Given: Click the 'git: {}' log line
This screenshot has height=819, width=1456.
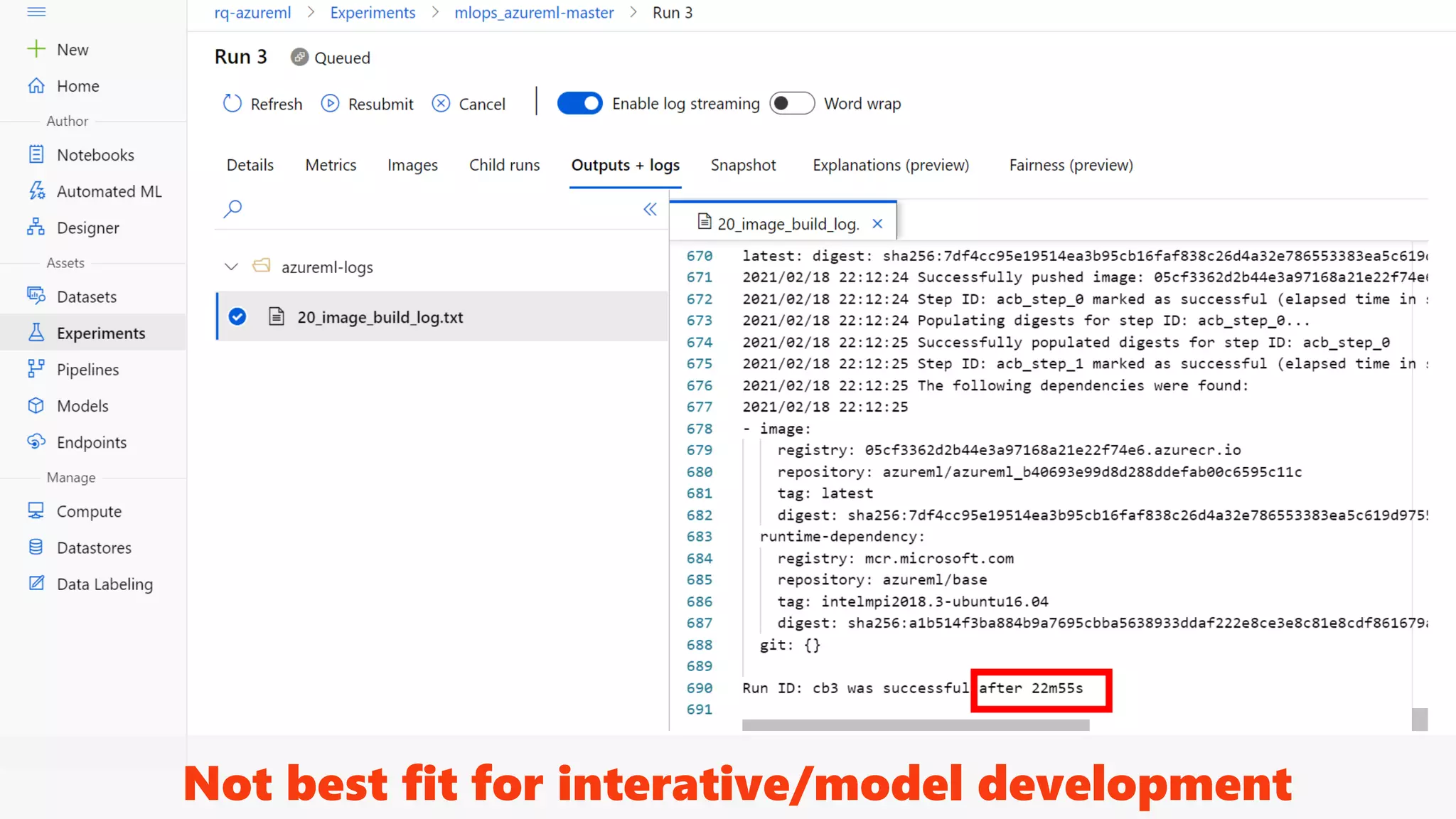Looking at the screenshot, I should pyautogui.click(x=790, y=645).
